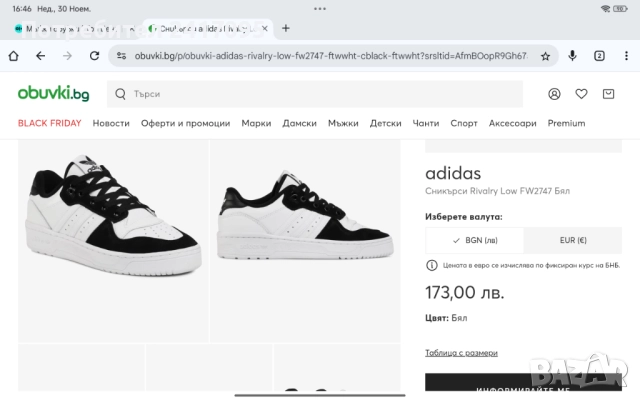
Task: Navigate back with the back arrow
Action: pos(40,56)
